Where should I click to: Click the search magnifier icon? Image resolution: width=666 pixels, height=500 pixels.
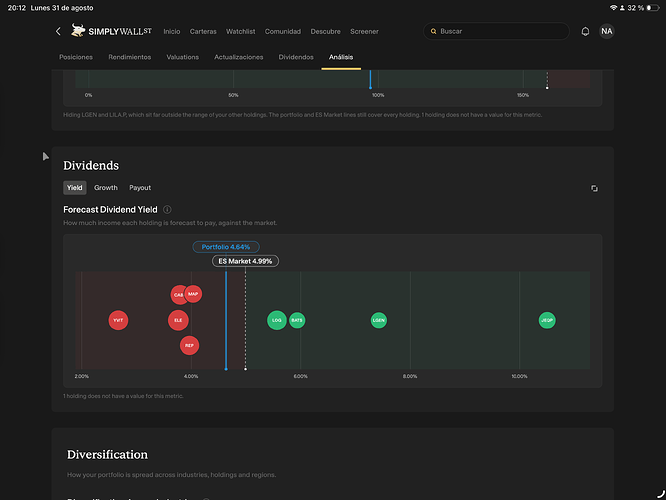pyautogui.click(x=433, y=31)
